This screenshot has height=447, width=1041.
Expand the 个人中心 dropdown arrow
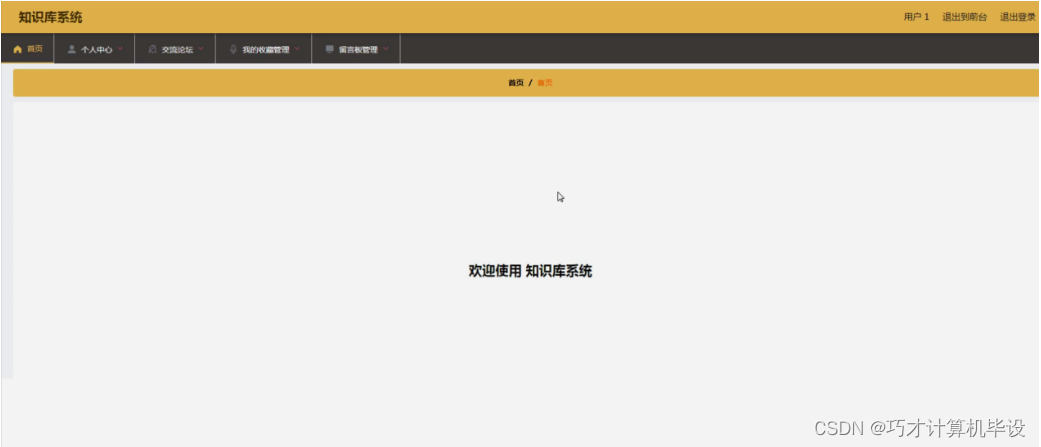pos(120,48)
